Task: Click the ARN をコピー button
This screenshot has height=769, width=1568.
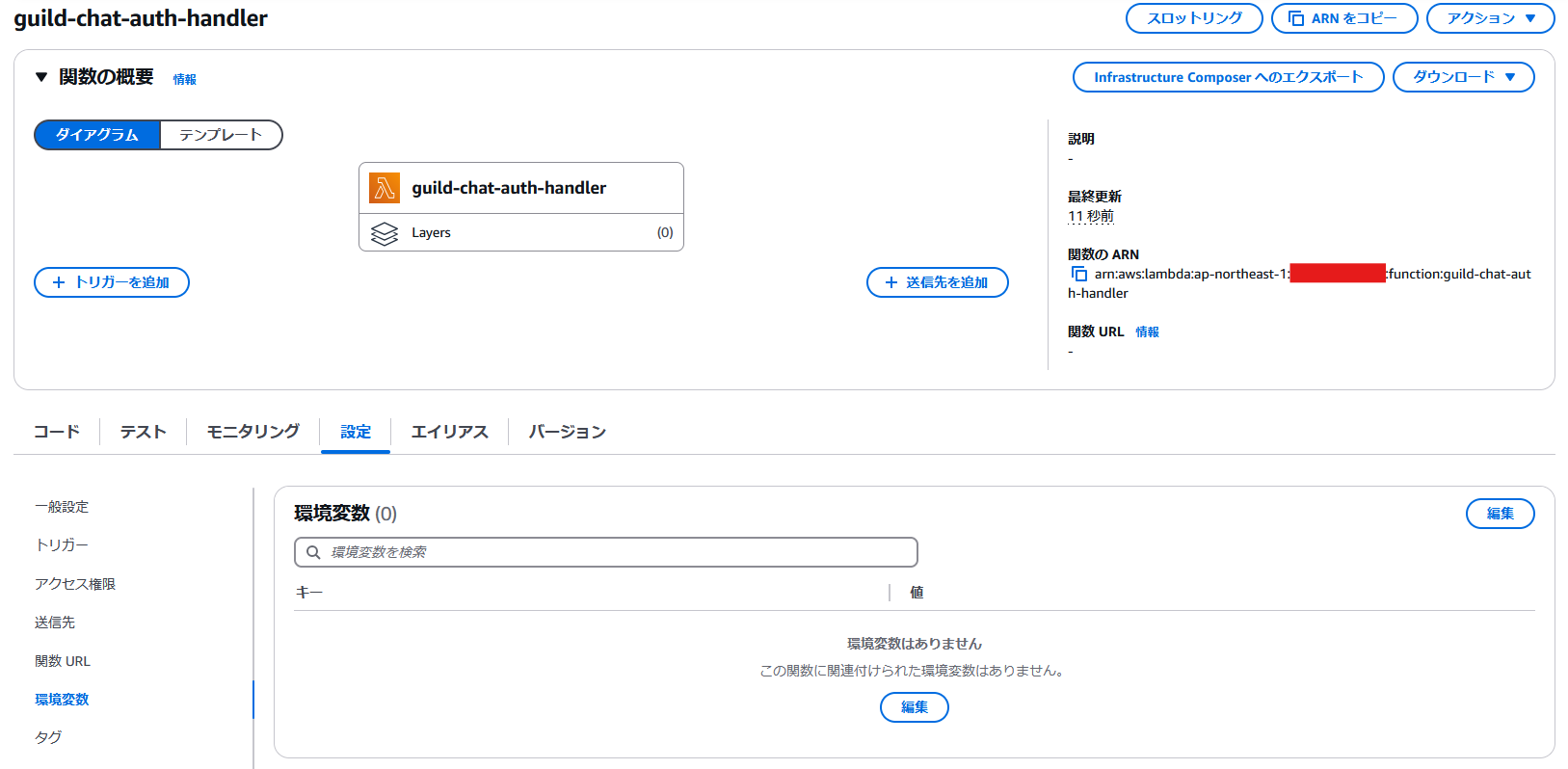Action: click(1344, 18)
